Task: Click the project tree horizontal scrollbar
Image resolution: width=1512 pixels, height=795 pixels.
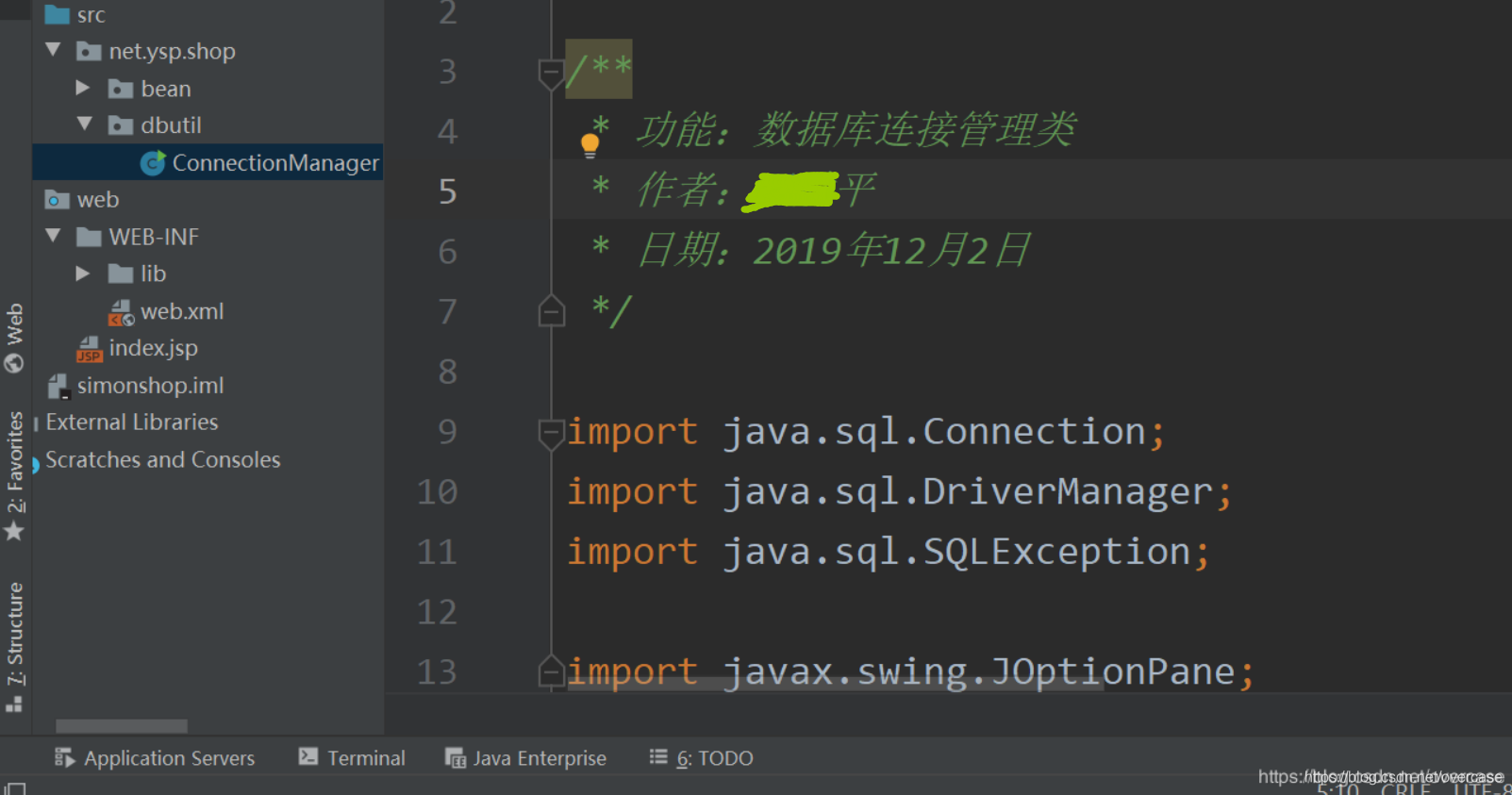Action: [122, 726]
